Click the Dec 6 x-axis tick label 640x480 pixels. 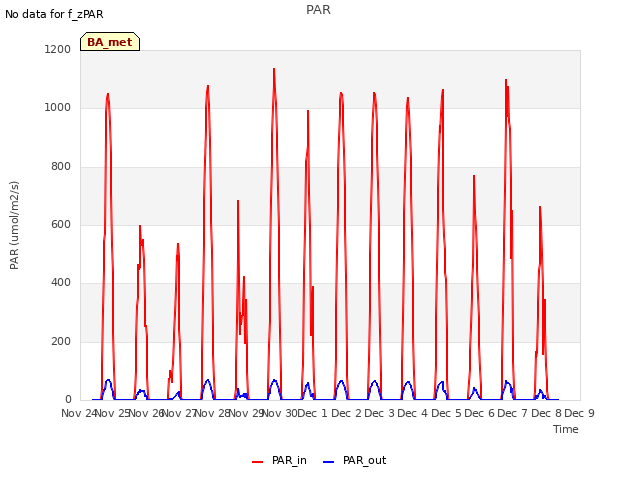point(479,413)
